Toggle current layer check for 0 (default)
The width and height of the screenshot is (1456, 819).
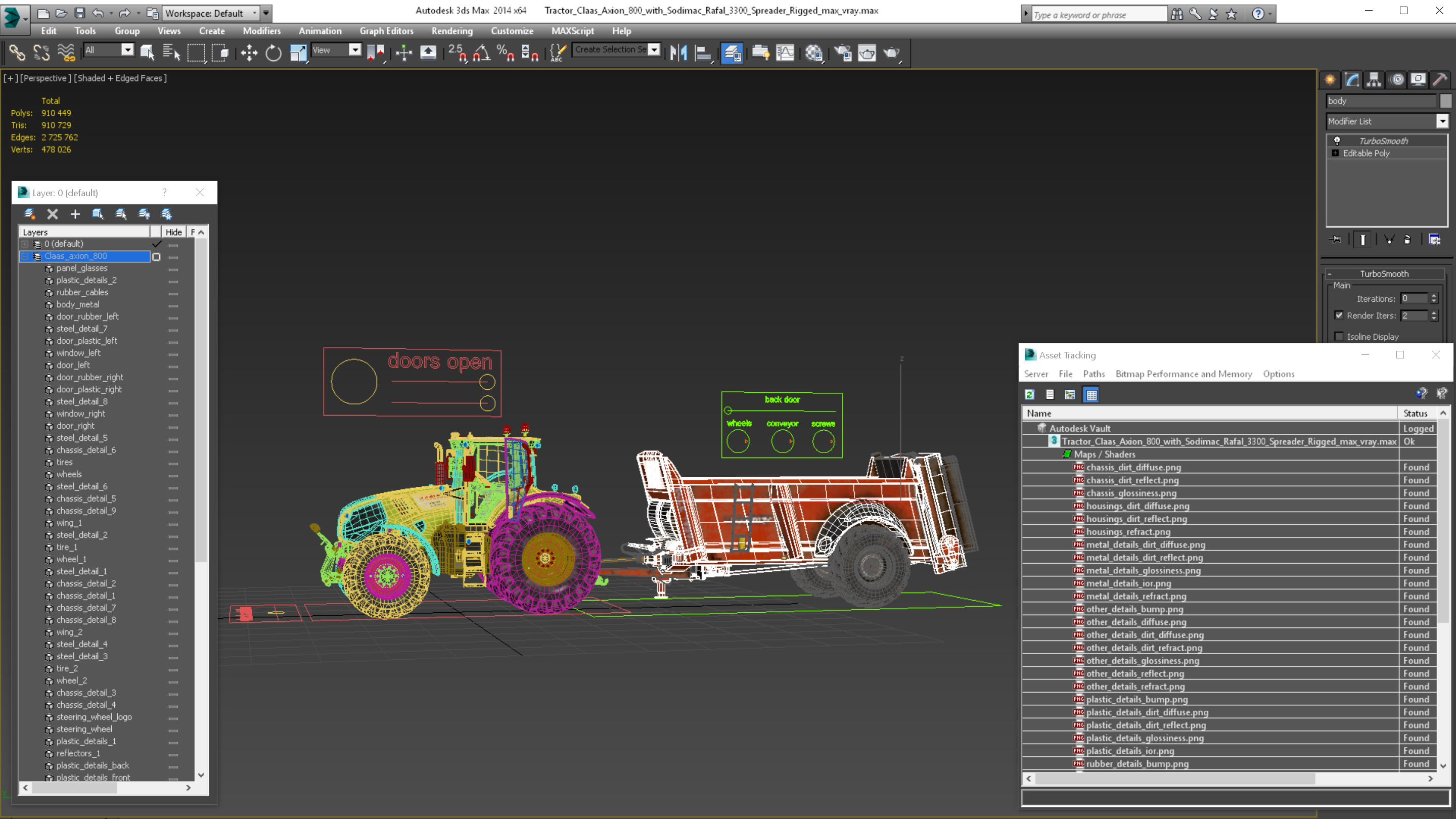(157, 244)
